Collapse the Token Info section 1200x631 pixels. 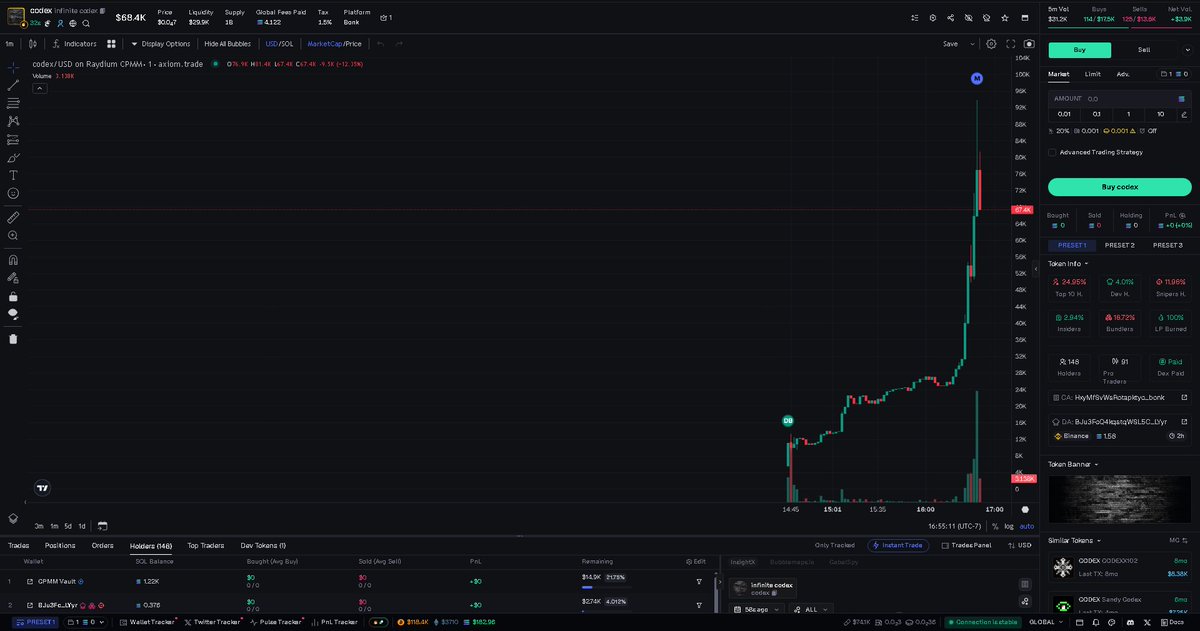coord(1068,264)
